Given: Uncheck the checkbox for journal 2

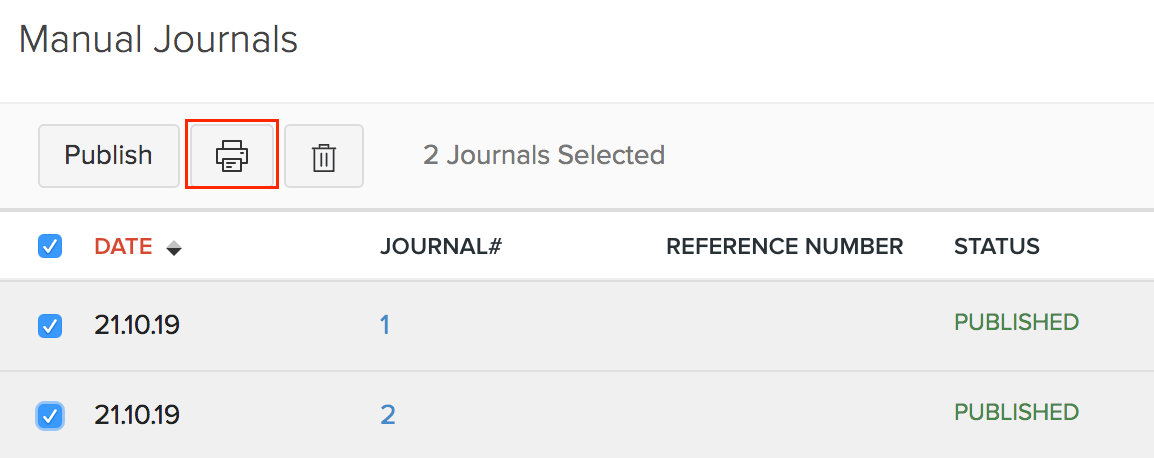Looking at the screenshot, I should click(x=49, y=415).
